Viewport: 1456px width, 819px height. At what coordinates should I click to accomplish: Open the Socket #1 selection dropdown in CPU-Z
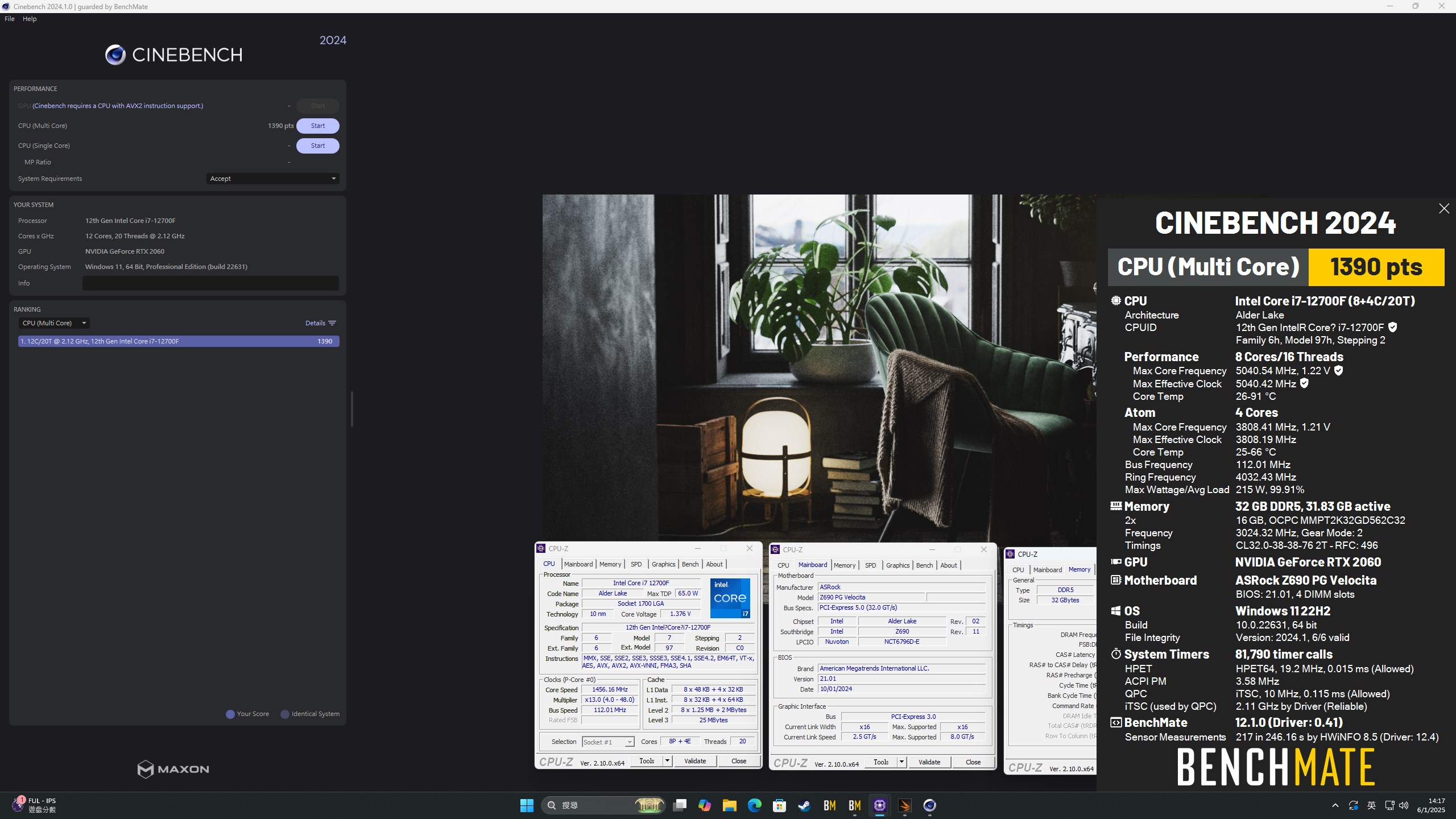[608, 742]
